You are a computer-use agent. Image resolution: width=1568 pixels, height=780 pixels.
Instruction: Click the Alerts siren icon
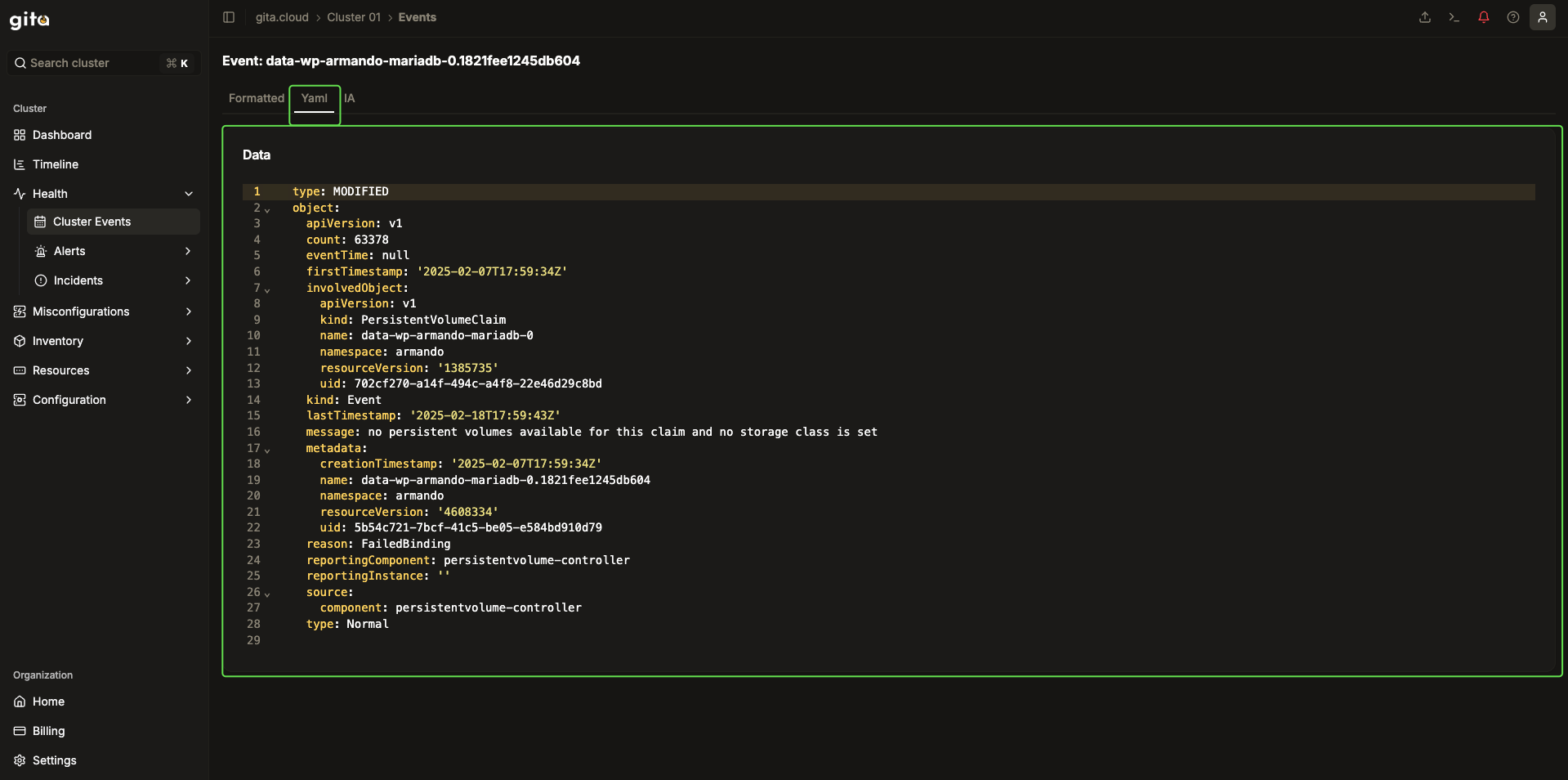pos(41,251)
